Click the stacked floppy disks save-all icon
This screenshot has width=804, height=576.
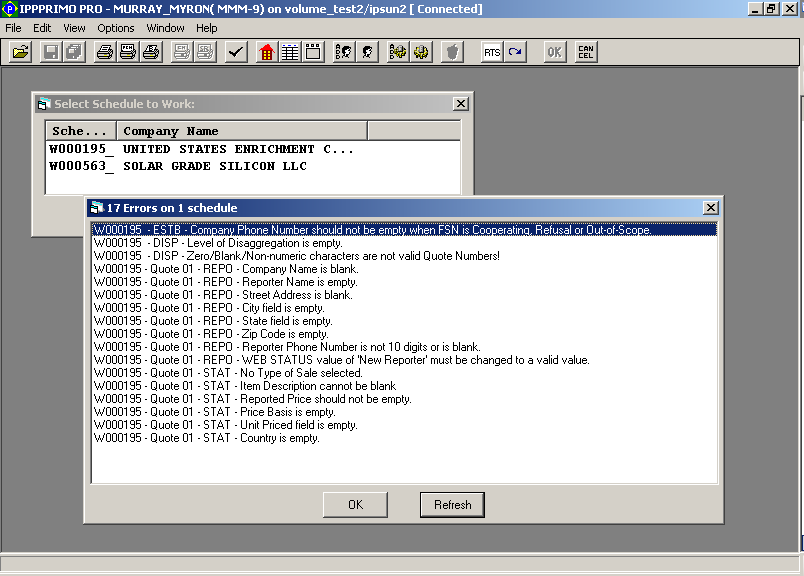click(x=74, y=52)
